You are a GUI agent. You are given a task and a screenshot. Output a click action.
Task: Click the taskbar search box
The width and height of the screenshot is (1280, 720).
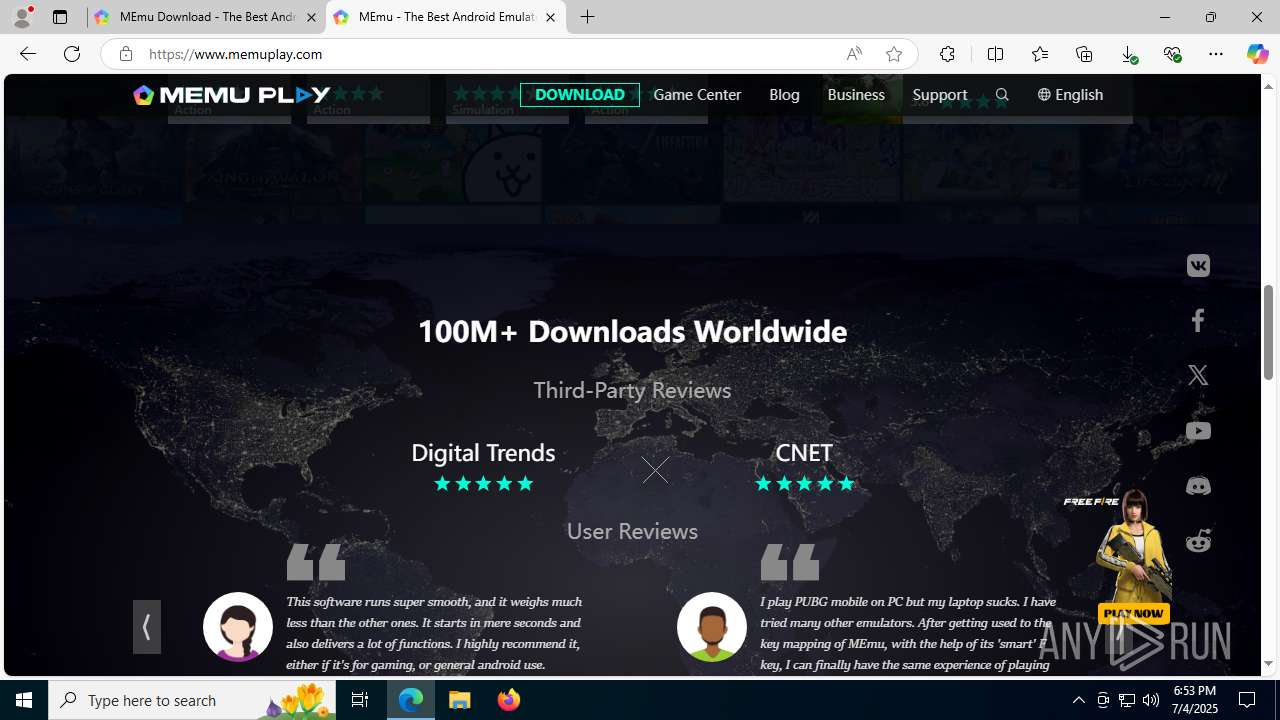(x=192, y=700)
